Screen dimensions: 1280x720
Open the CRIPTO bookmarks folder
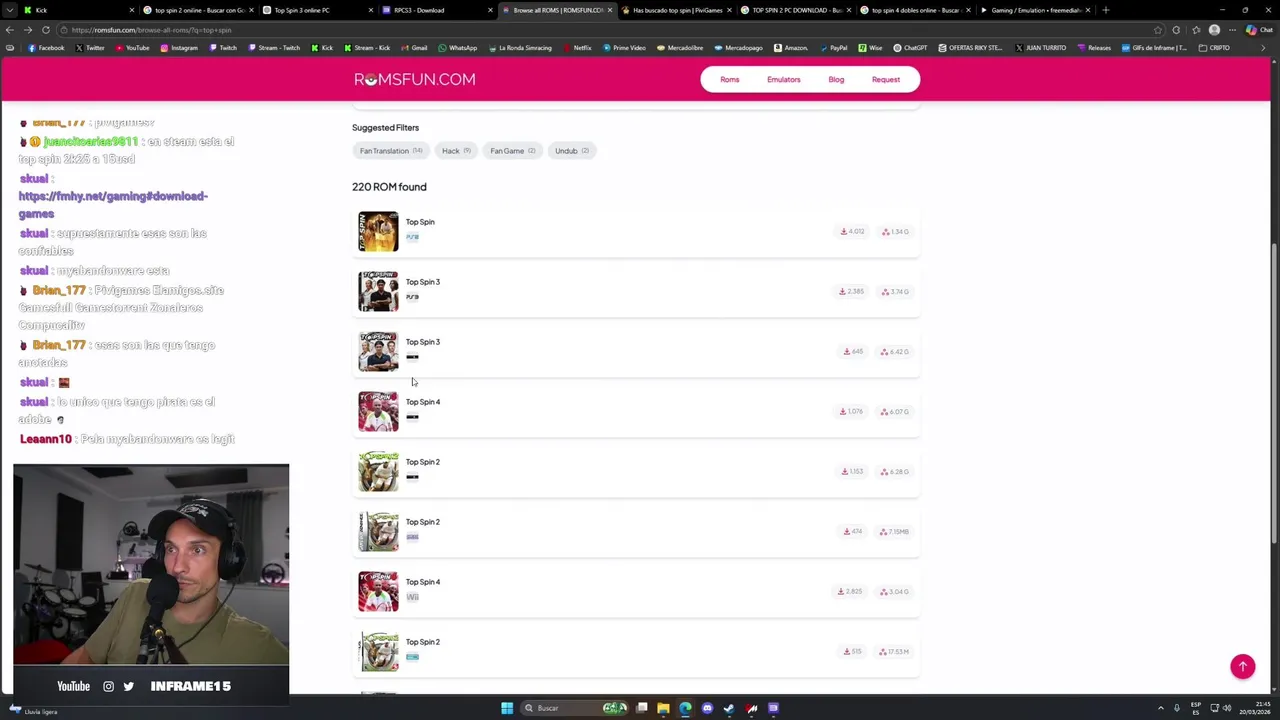coord(1215,48)
